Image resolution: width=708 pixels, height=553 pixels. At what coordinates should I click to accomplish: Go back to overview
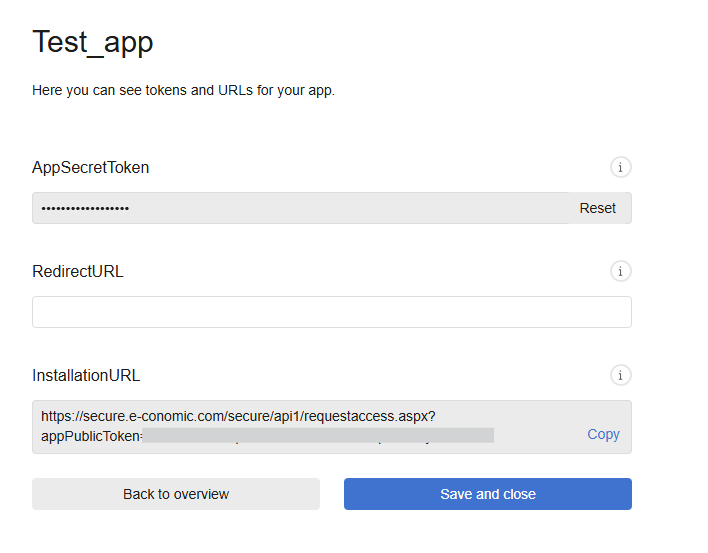coord(176,494)
